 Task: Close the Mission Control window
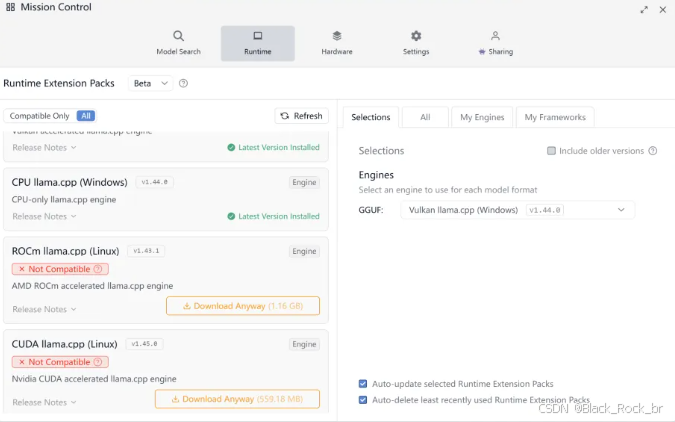tap(663, 9)
